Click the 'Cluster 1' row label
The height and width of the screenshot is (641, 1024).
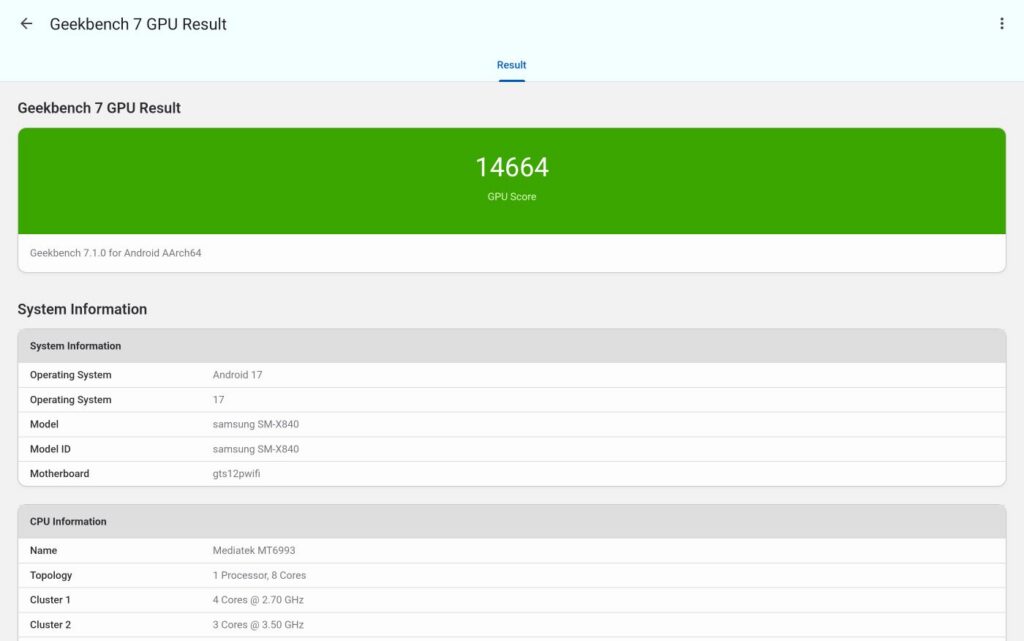[50, 600]
